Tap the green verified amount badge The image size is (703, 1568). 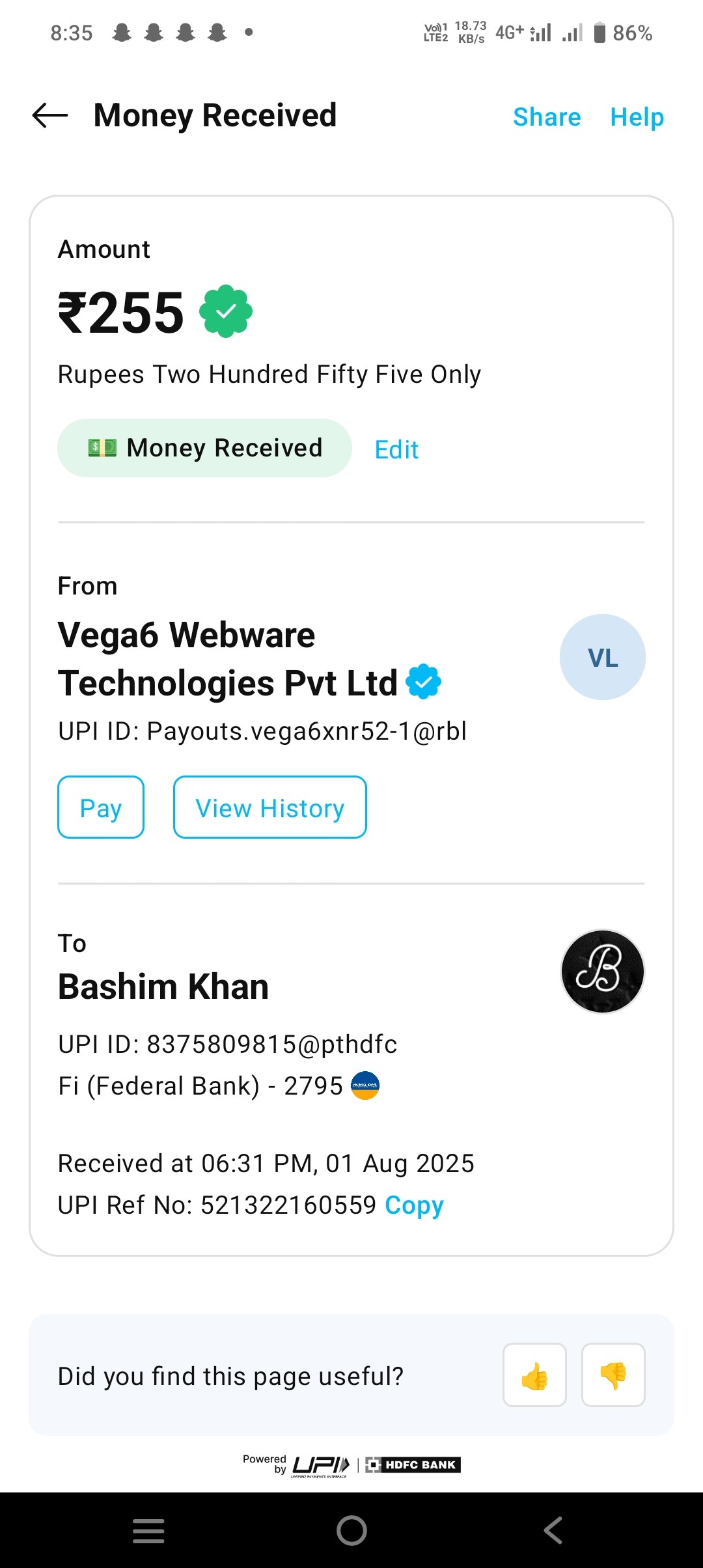click(226, 311)
